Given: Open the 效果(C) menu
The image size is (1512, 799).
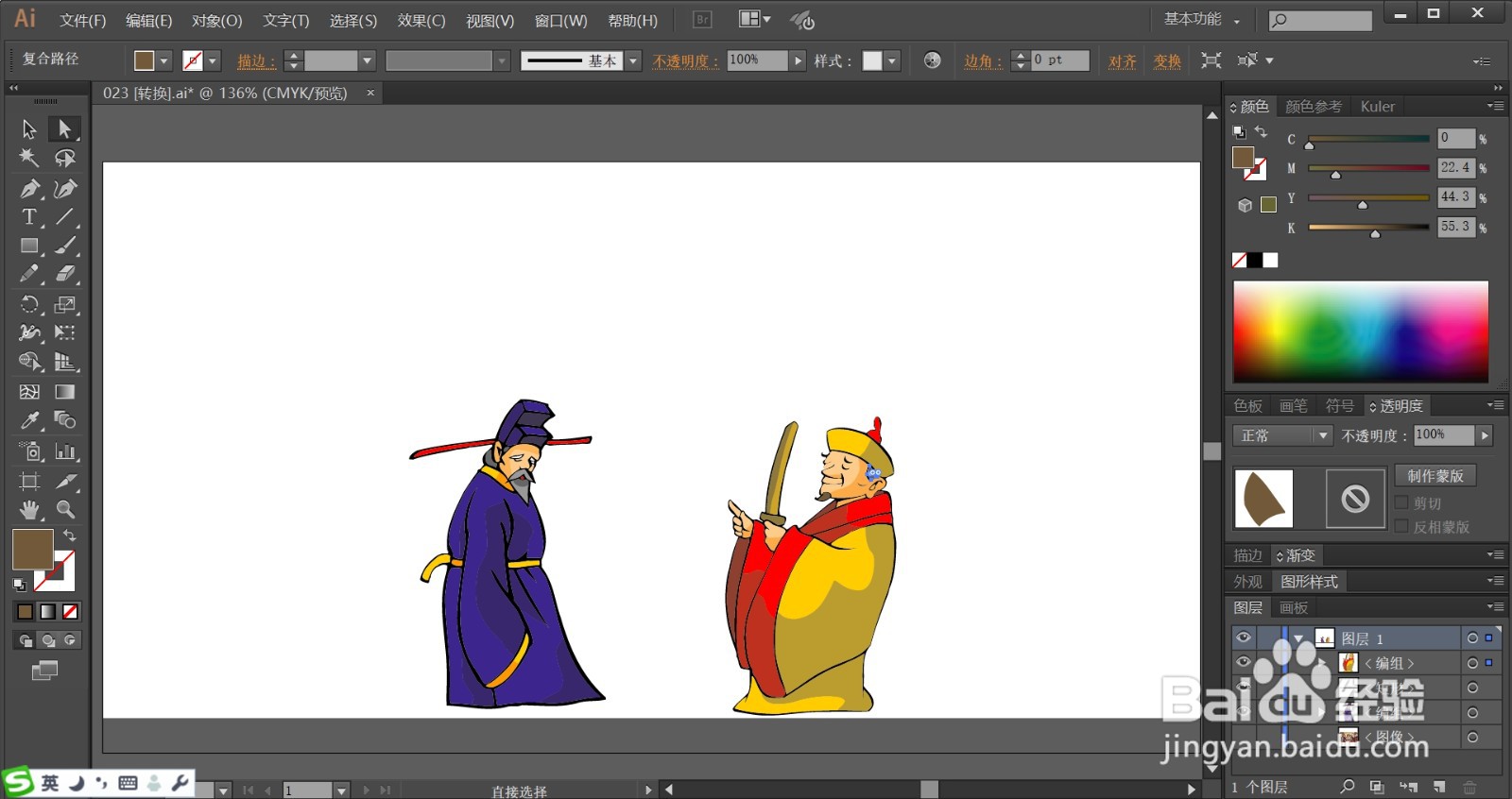Looking at the screenshot, I should pyautogui.click(x=421, y=20).
